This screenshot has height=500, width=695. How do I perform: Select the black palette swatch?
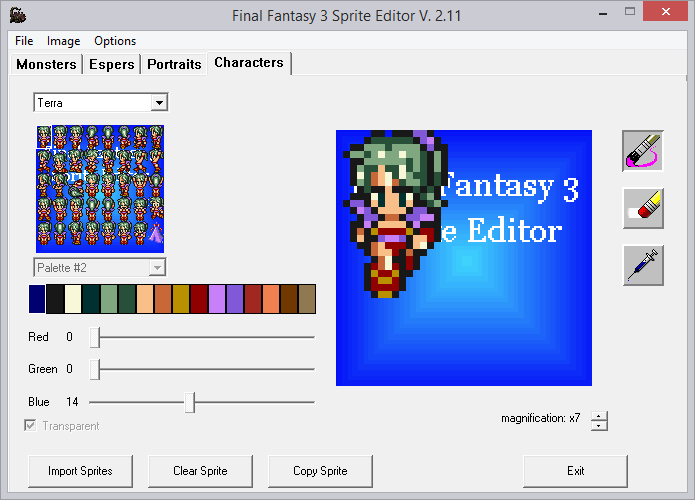tap(55, 299)
